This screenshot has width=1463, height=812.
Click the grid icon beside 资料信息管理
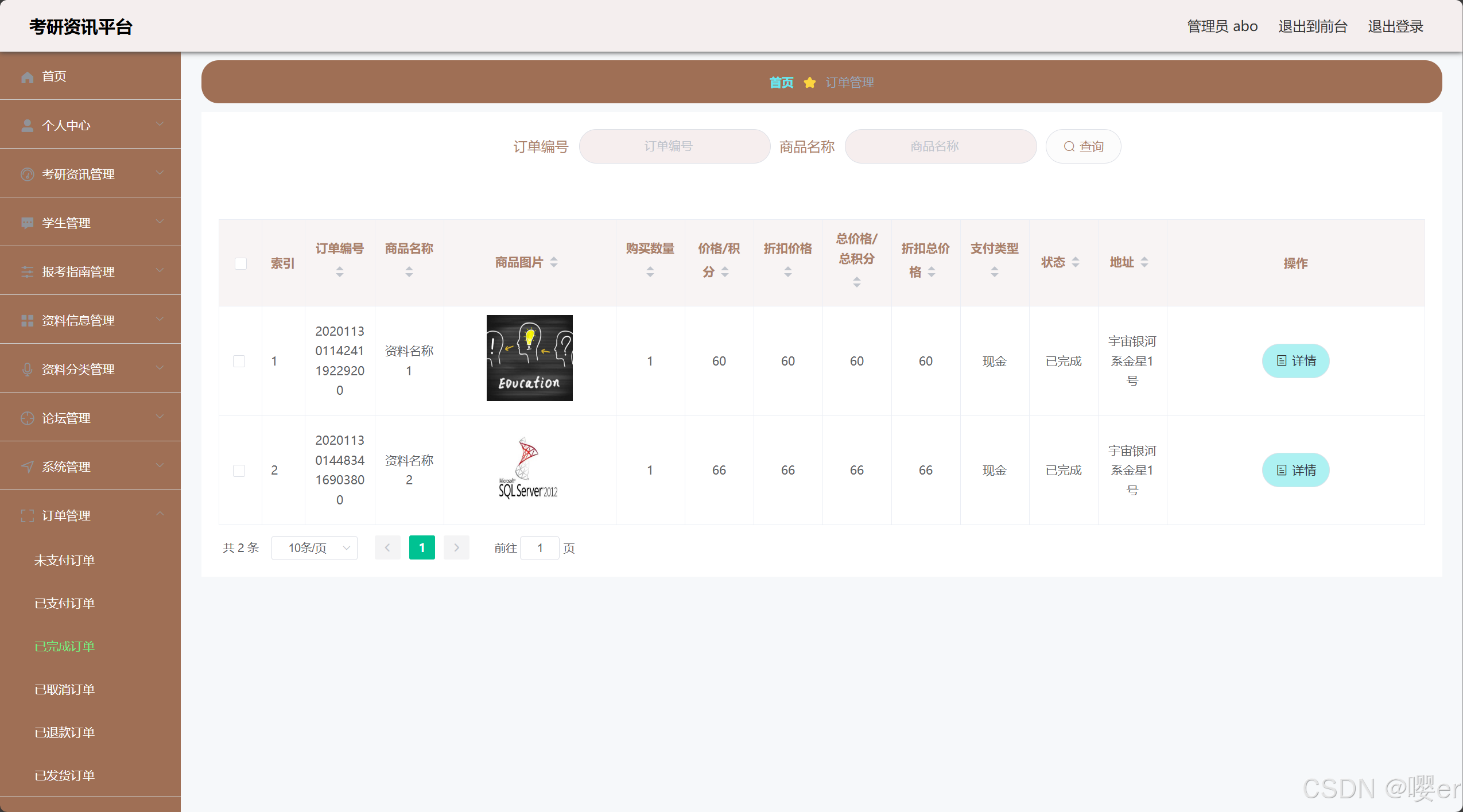(x=27, y=321)
